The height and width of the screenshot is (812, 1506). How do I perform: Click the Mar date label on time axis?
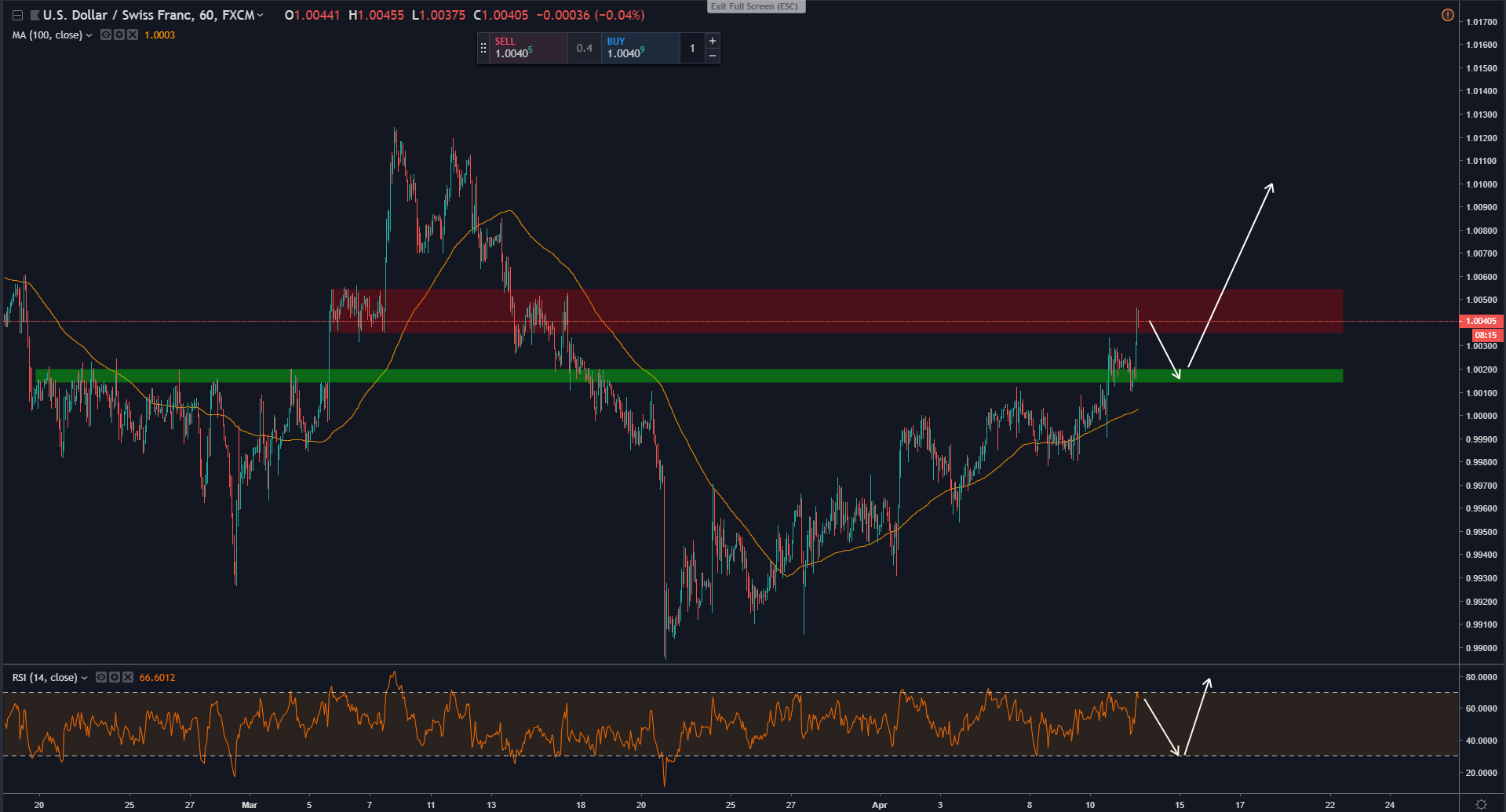pyautogui.click(x=250, y=805)
